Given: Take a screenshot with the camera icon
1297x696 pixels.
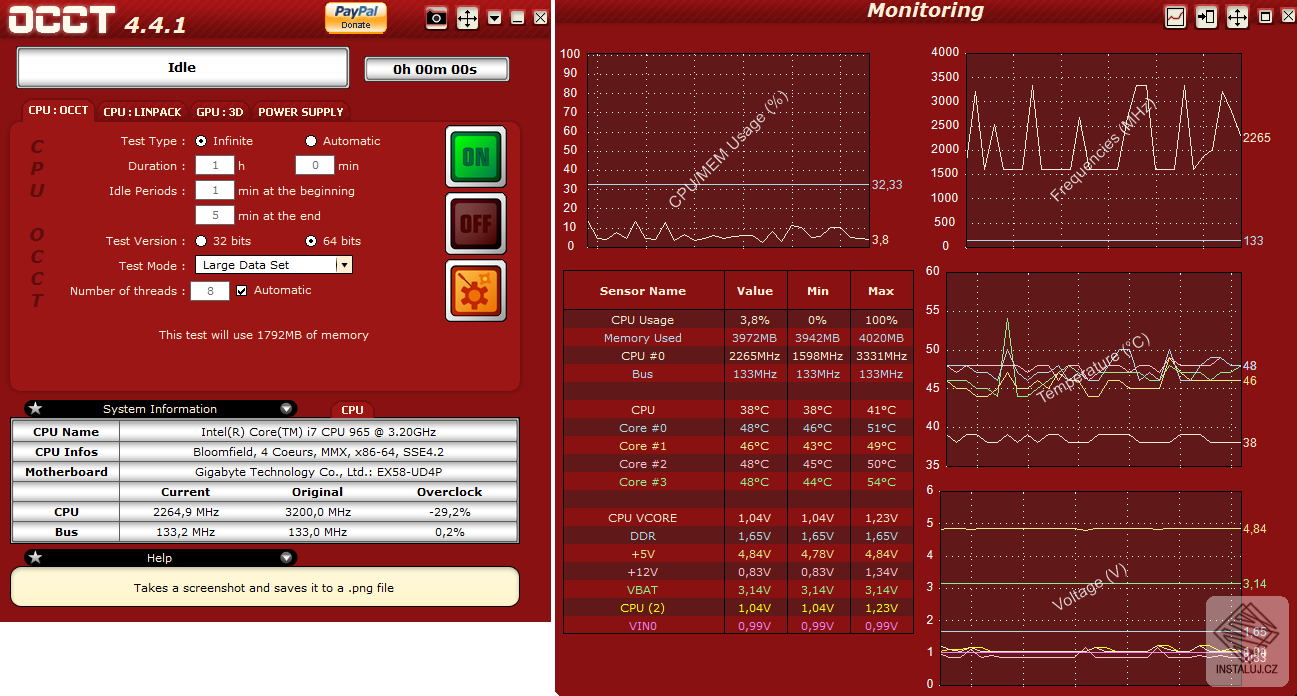Looking at the screenshot, I should [436, 18].
